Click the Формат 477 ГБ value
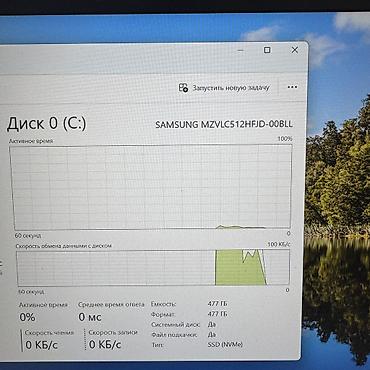 point(217,314)
